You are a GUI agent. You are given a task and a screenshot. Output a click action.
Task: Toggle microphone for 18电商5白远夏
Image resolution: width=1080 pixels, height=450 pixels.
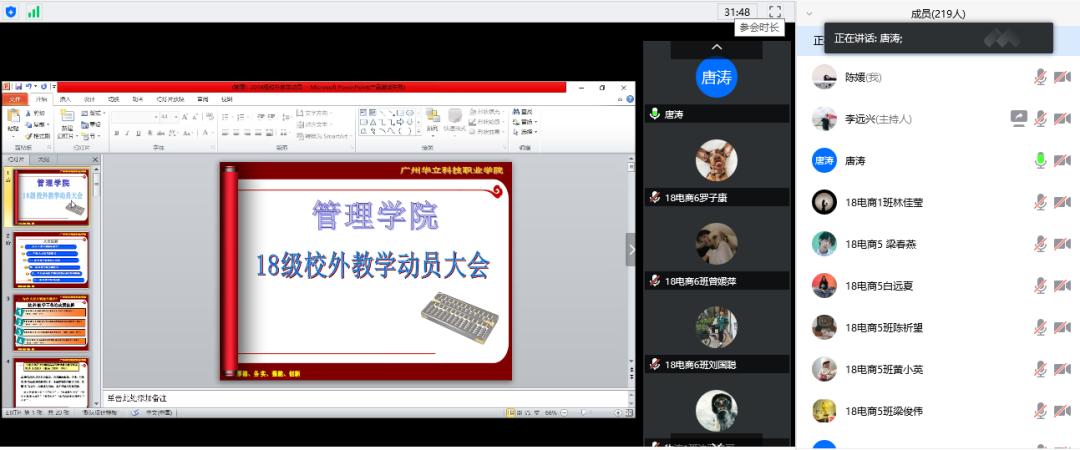tap(1041, 286)
